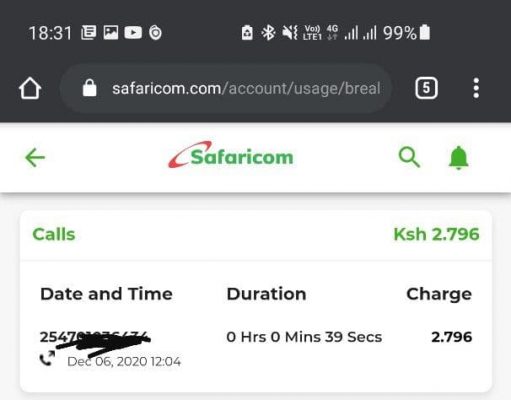Select the Dec 06, 2020 12:04 call entry

256,348
